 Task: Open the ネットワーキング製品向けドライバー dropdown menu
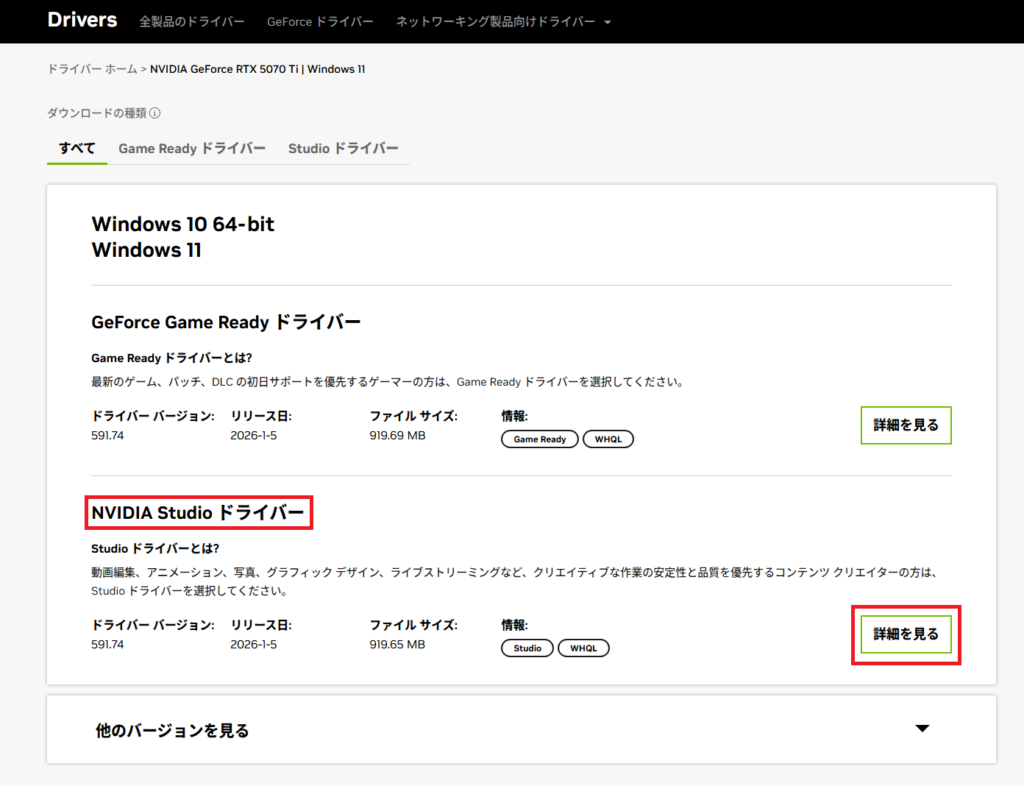tap(495, 21)
